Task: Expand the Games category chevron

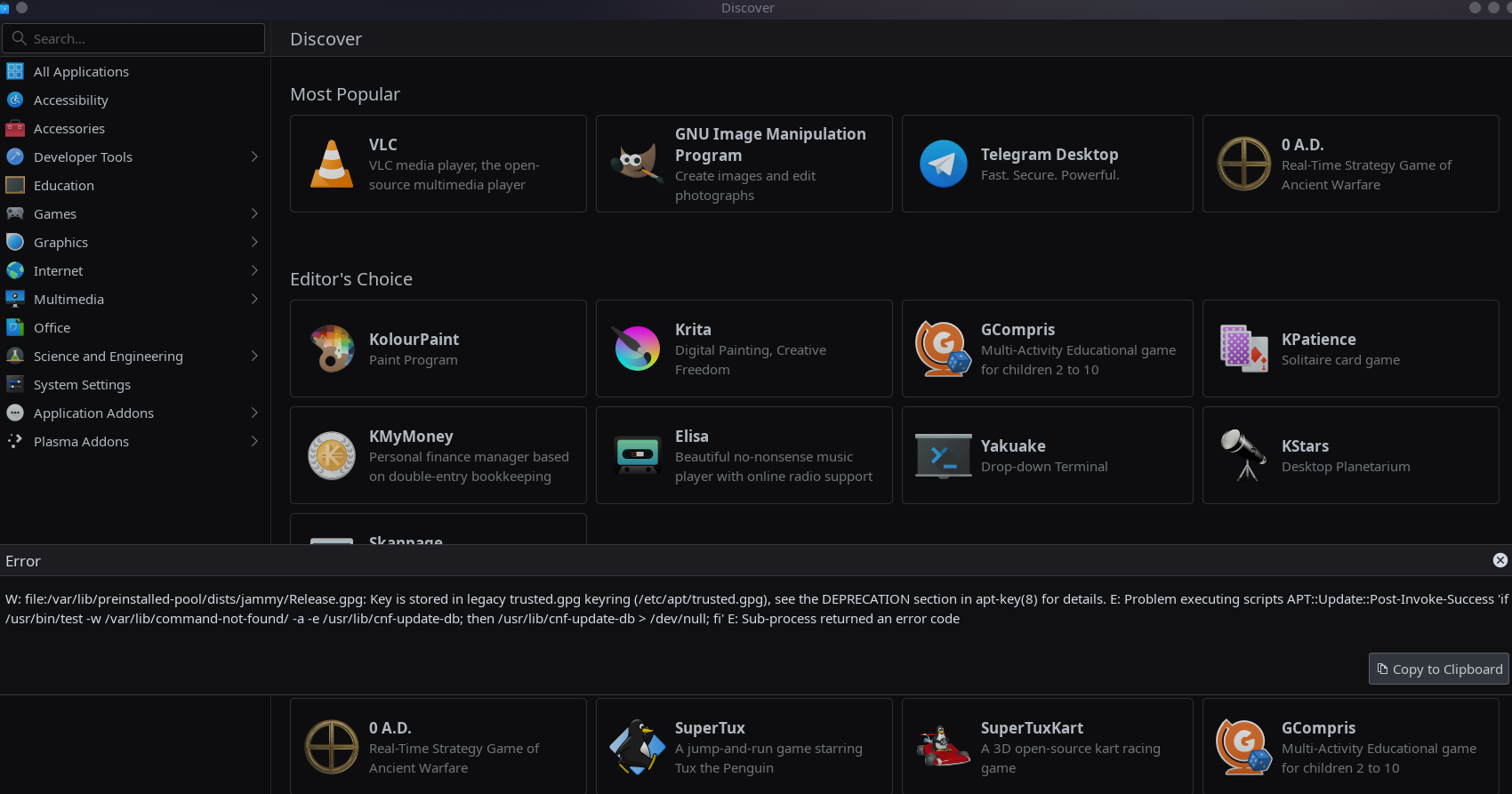Action: tap(254, 213)
